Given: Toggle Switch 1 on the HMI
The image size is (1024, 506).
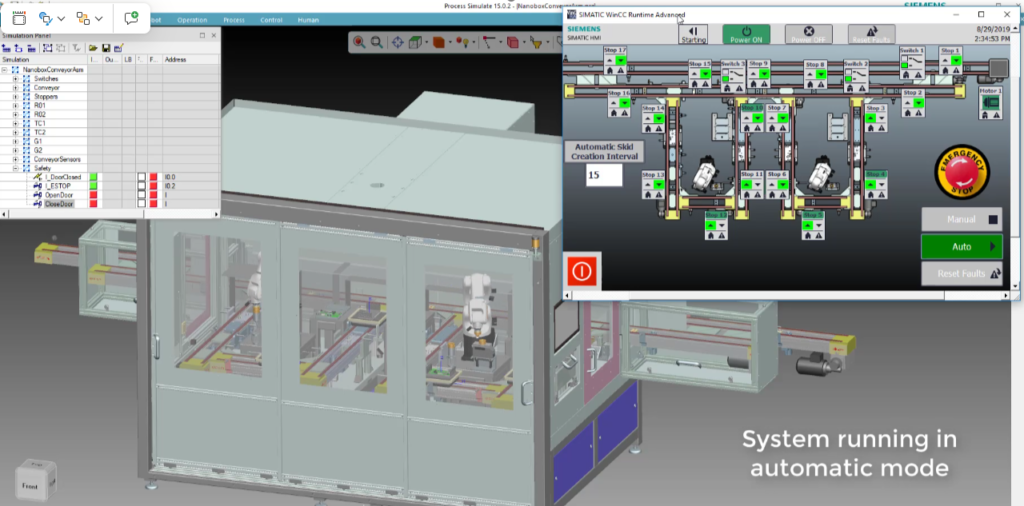Looking at the screenshot, I should (x=912, y=61).
